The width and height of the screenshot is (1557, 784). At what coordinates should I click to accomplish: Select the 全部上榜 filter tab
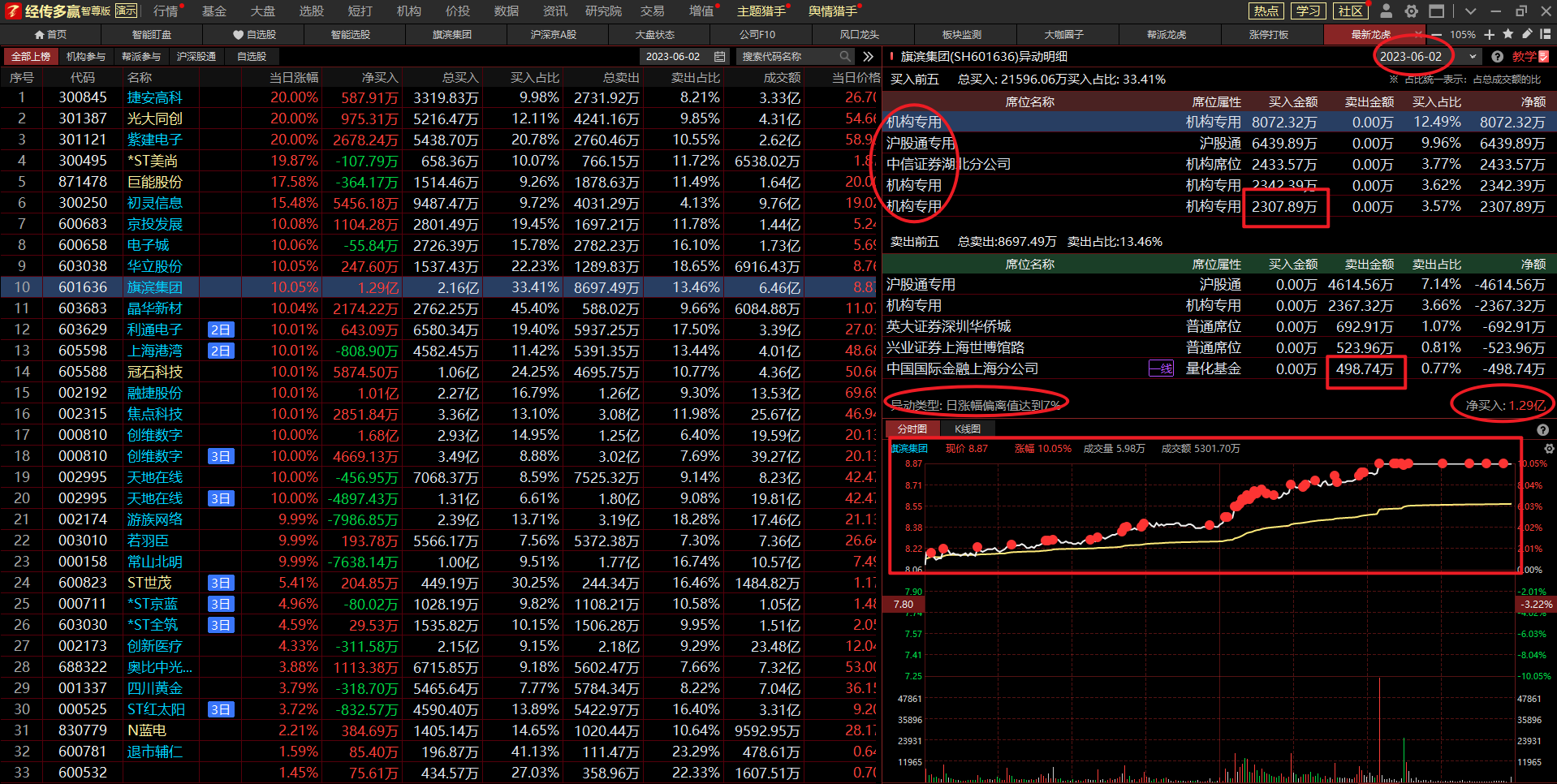point(31,56)
